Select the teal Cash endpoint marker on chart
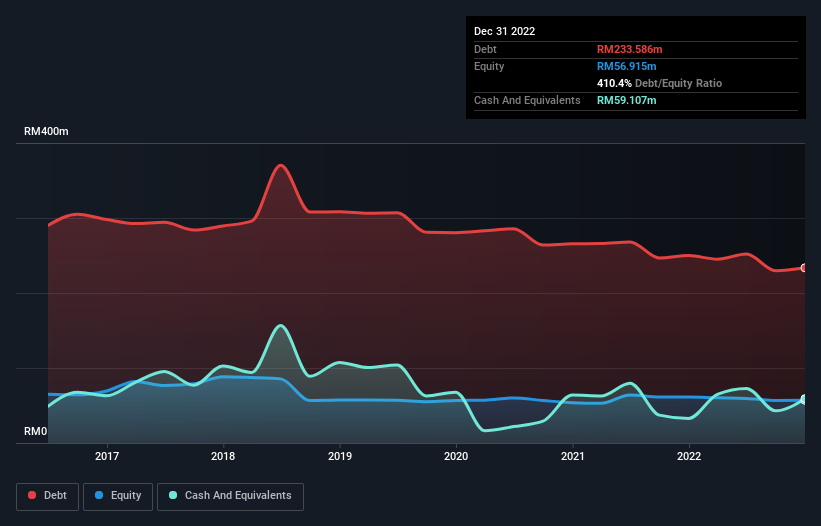This screenshot has width=821, height=526. (804, 399)
